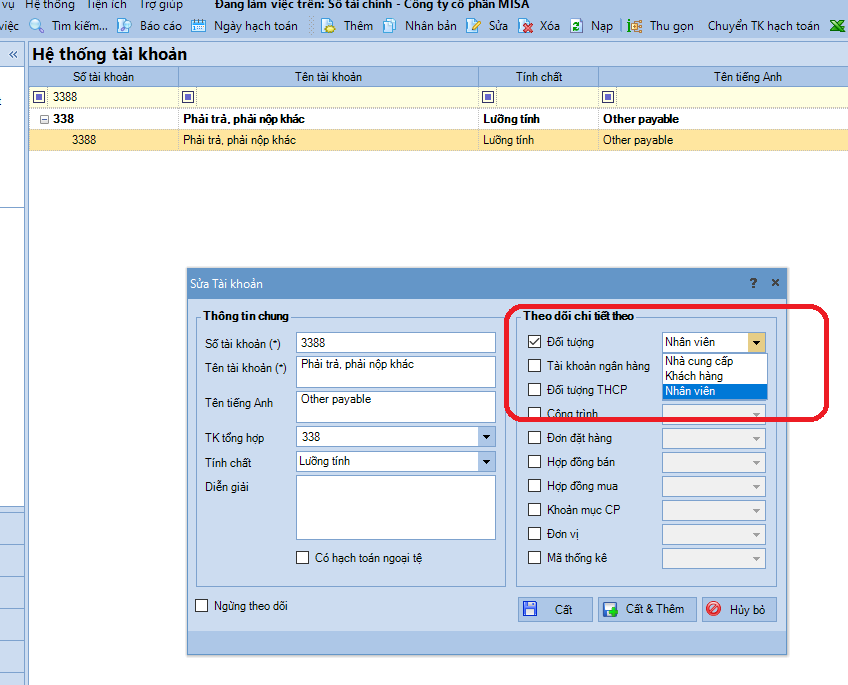848x685 pixels.
Task: Open the Hợp đồng mua dropdown
Action: click(x=756, y=487)
